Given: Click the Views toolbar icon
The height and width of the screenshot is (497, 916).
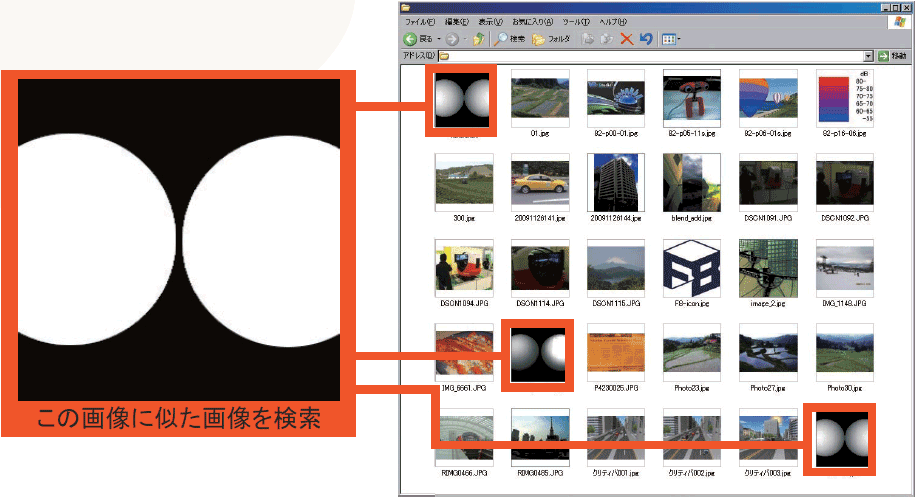Looking at the screenshot, I should point(668,39).
